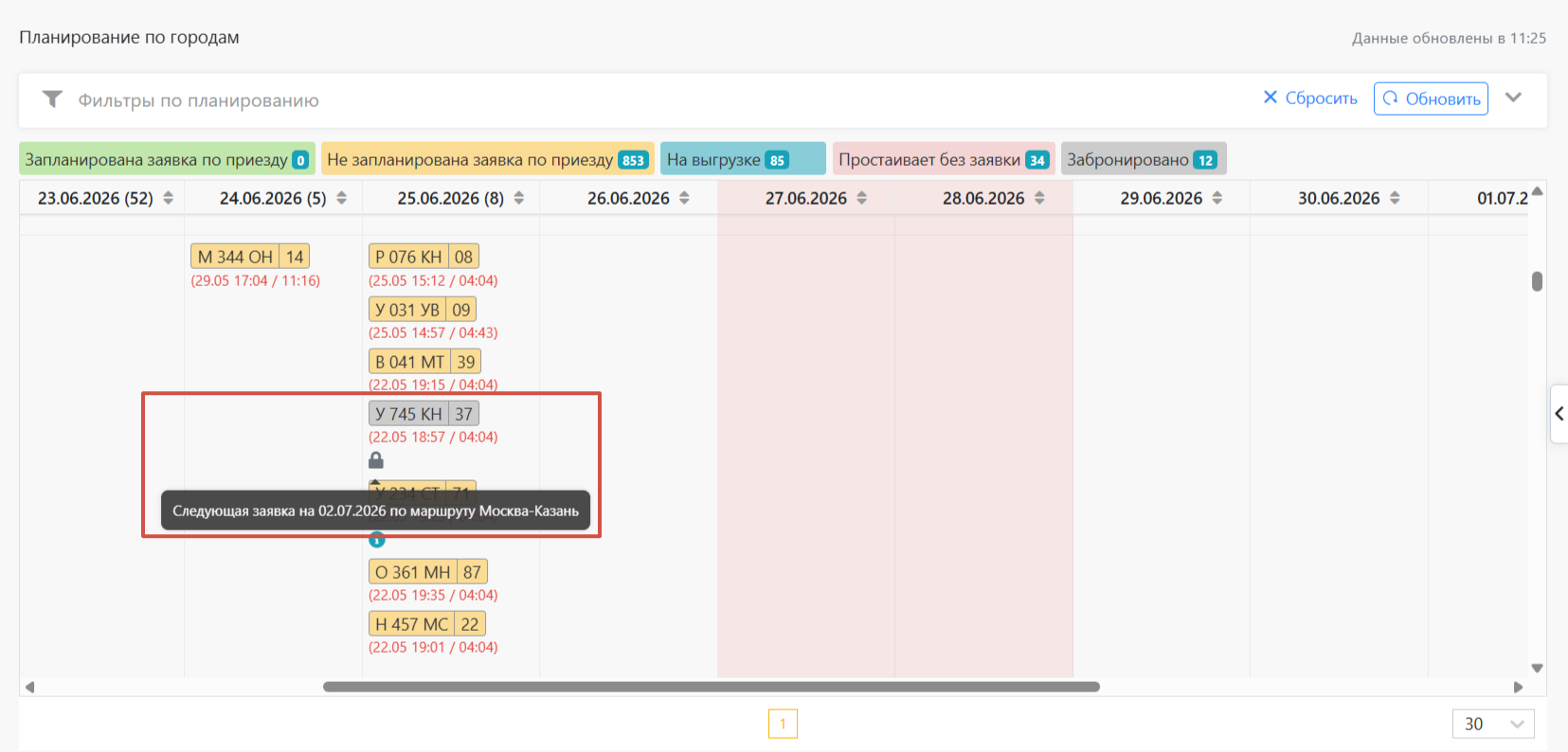Sort the 30.06.2026 column

(x=1396, y=198)
